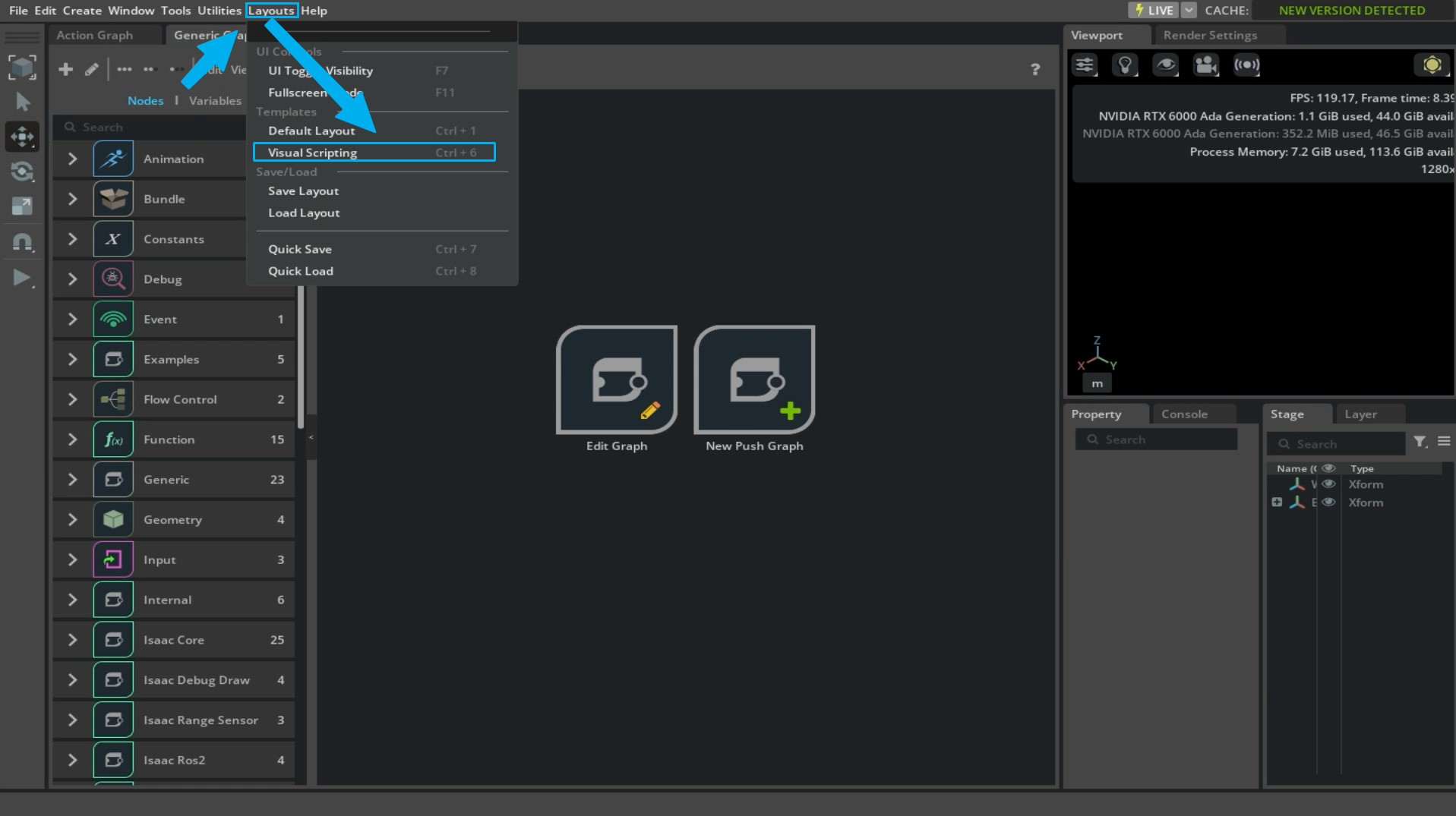Click the Constants category X icon
This screenshot has width=1456, height=816.
click(113, 239)
